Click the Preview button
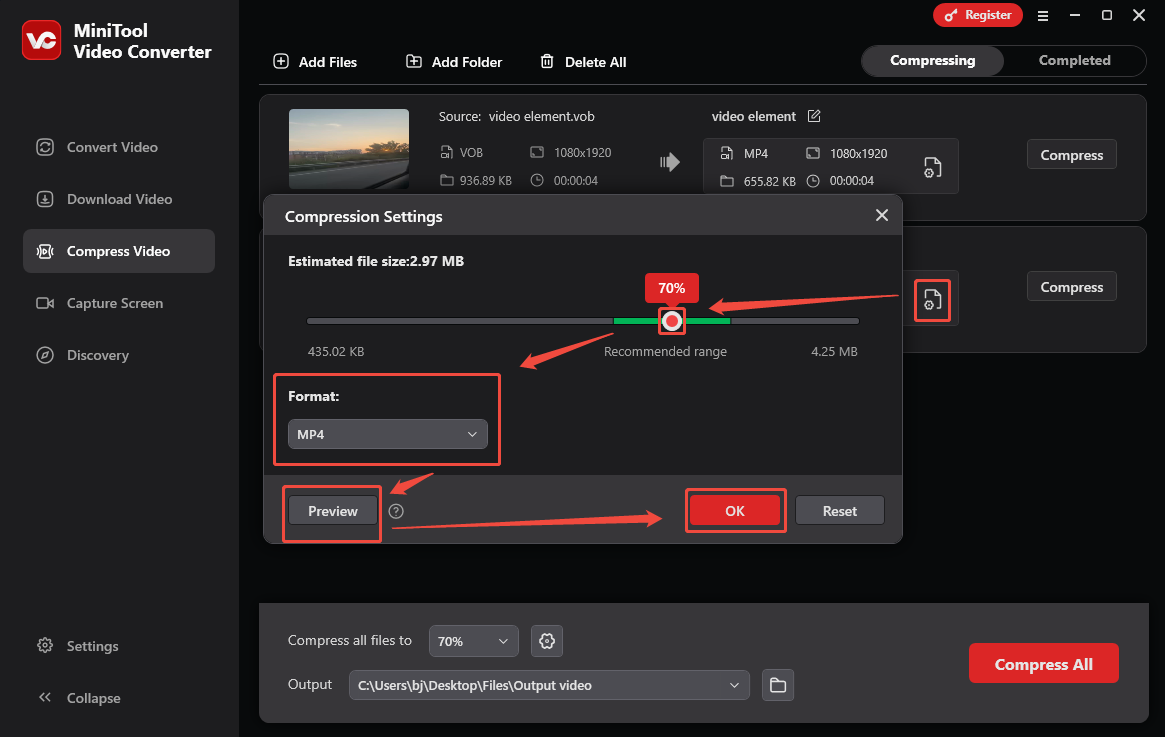The height and width of the screenshot is (737, 1165). pyautogui.click(x=333, y=511)
